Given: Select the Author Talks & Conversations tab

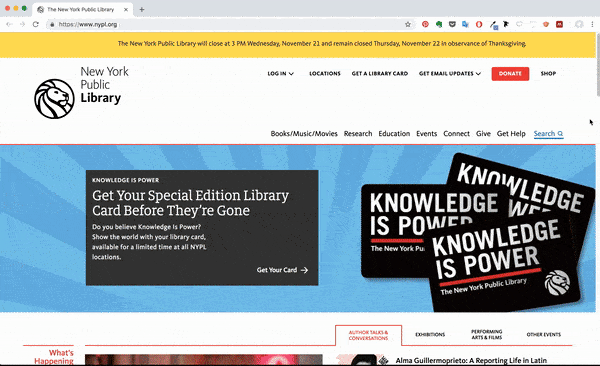Looking at the screenshot, I should [x=368, y=335].
